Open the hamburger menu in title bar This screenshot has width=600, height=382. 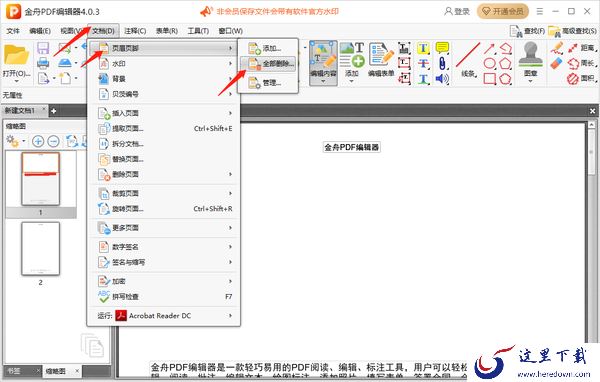click(x=540, y=11)
